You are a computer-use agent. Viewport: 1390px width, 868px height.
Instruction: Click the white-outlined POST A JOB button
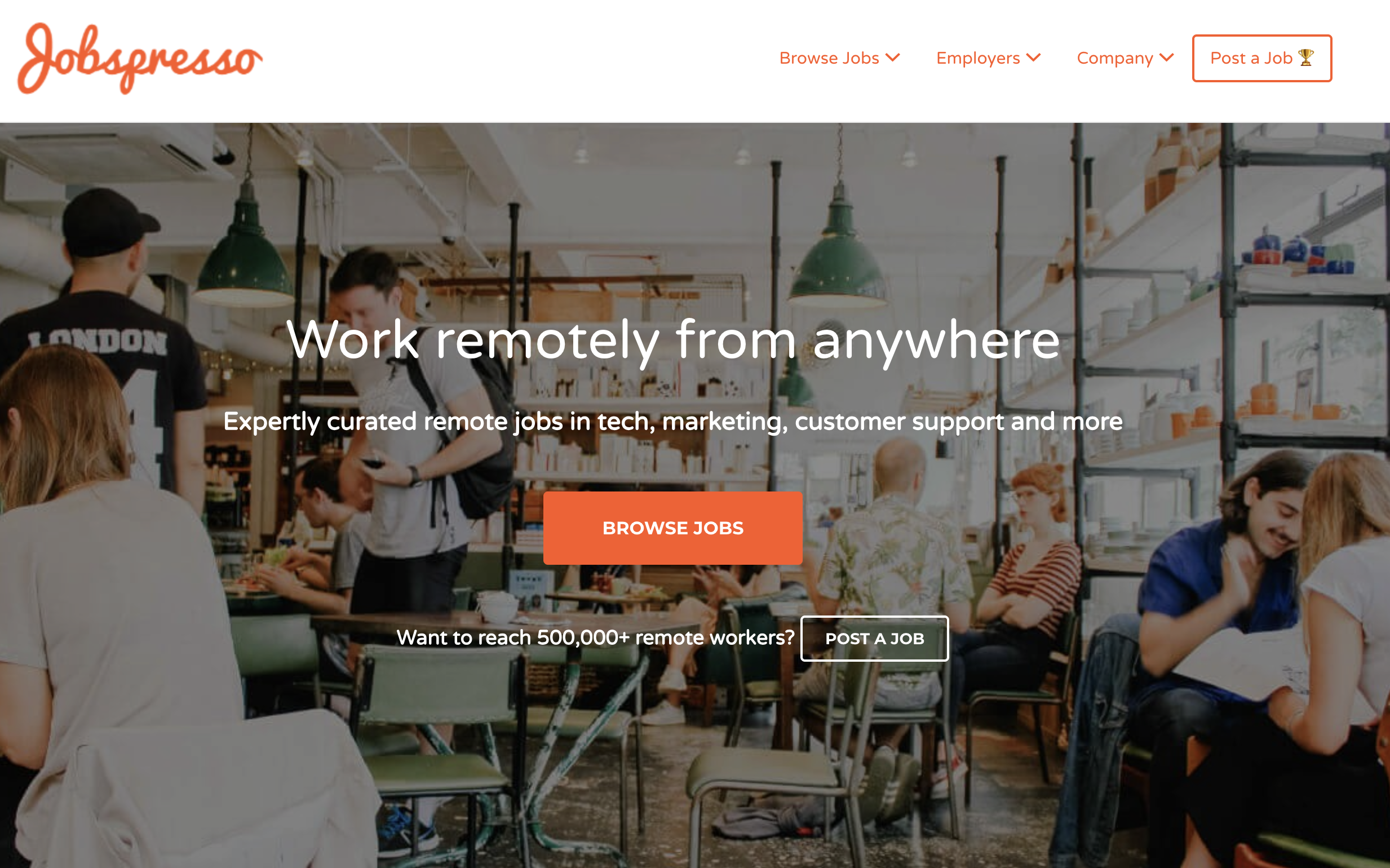pos(874,639)
